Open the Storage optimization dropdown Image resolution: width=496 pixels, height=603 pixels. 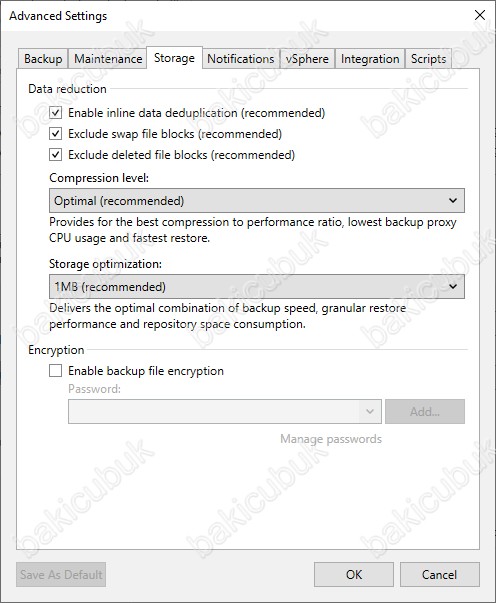coord(257,287)
